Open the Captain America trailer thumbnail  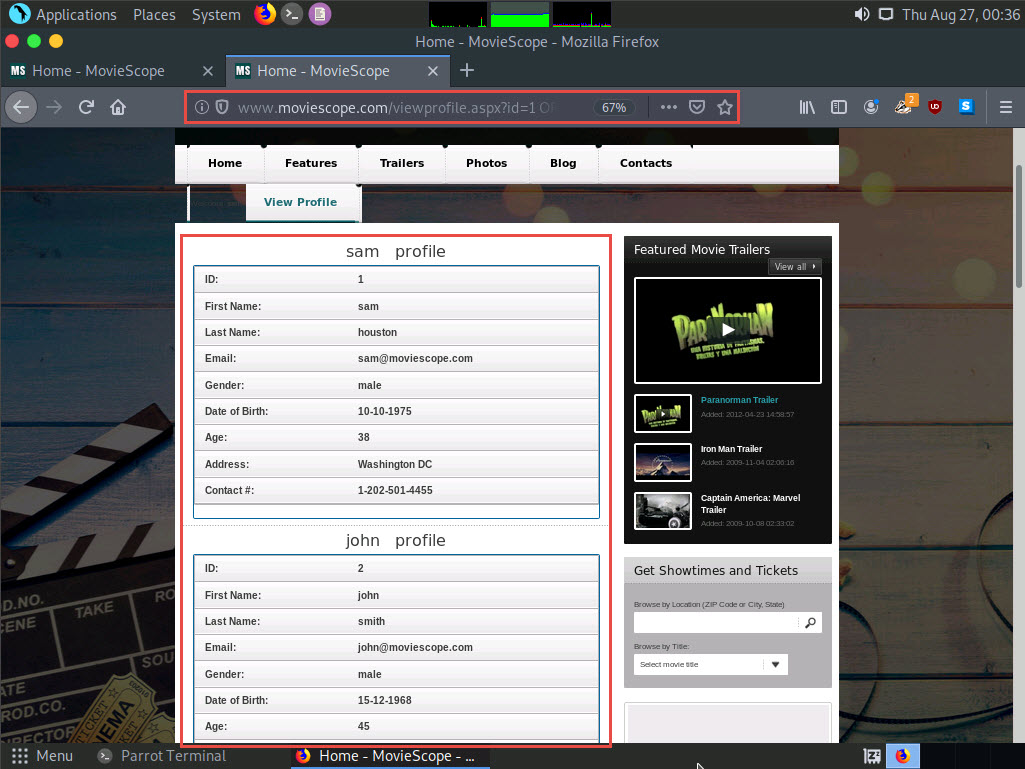tap(663, 511)
